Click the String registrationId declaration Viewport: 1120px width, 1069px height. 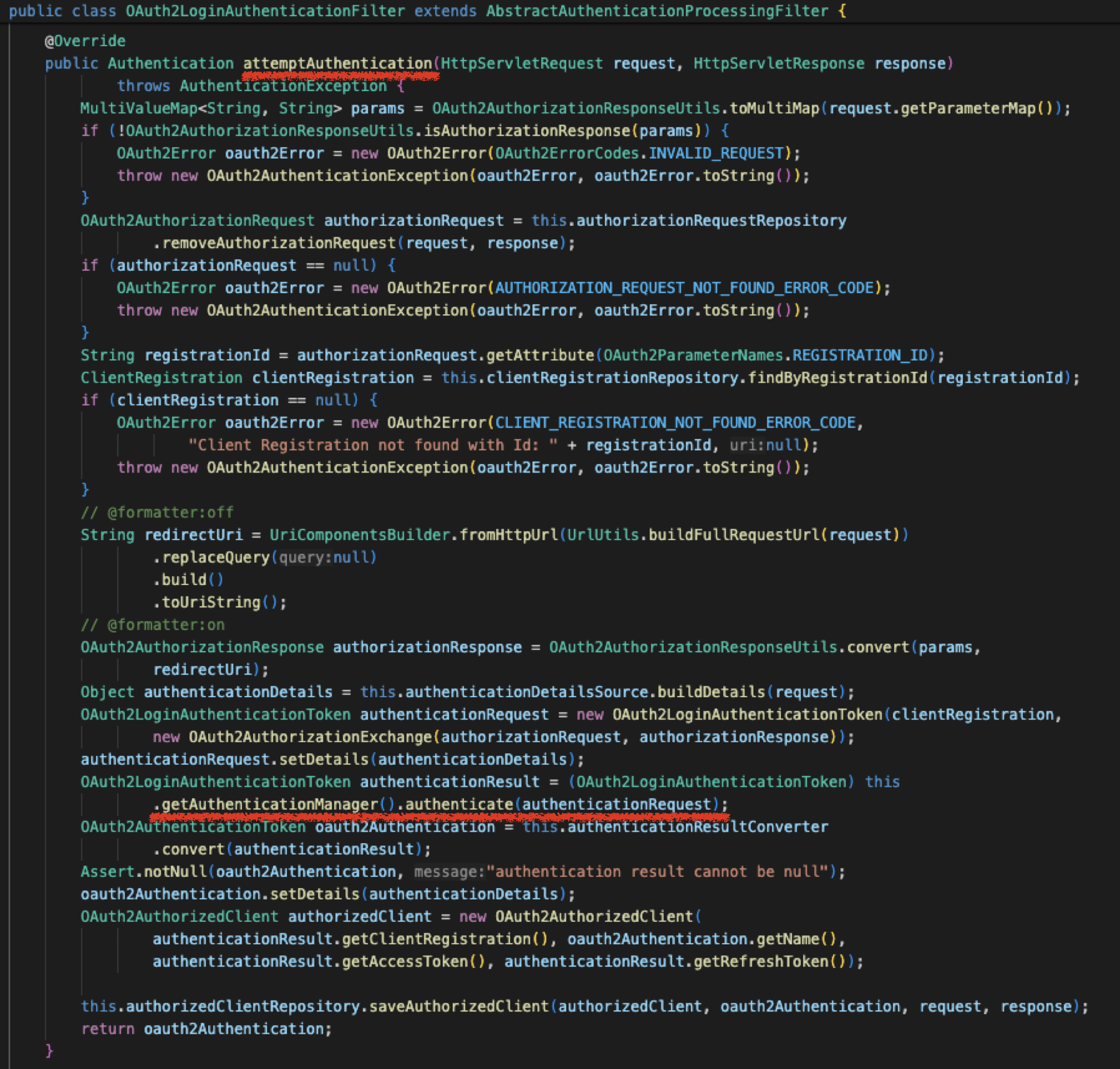click(175, 355)
